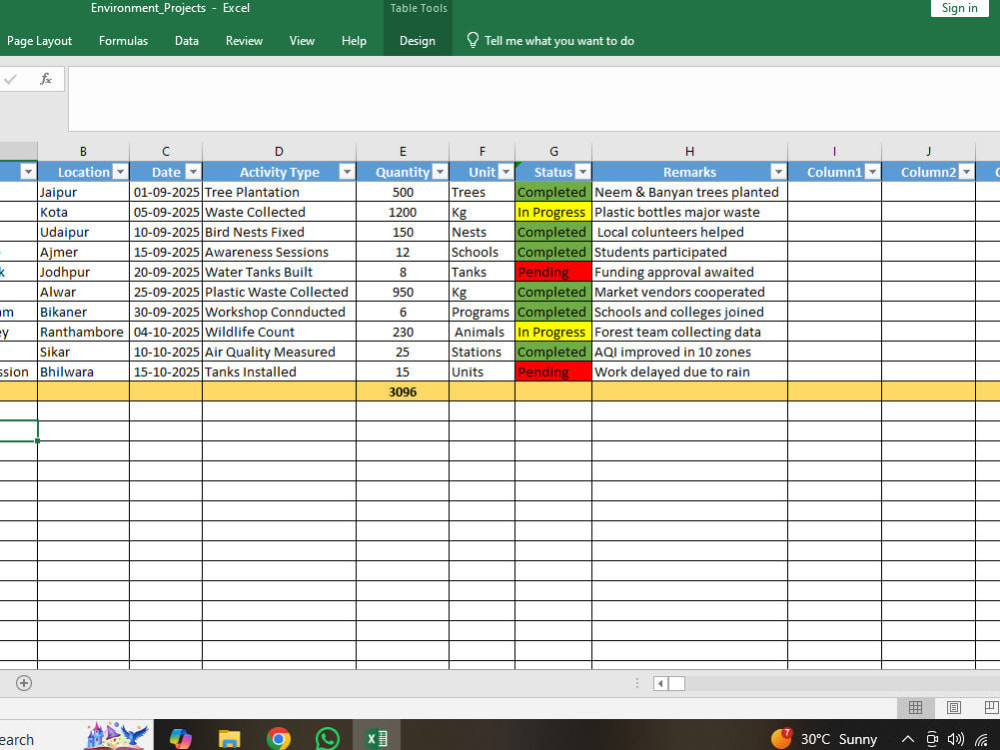
Task: Select the Completed status for Sikar
Action: point(553,351)
